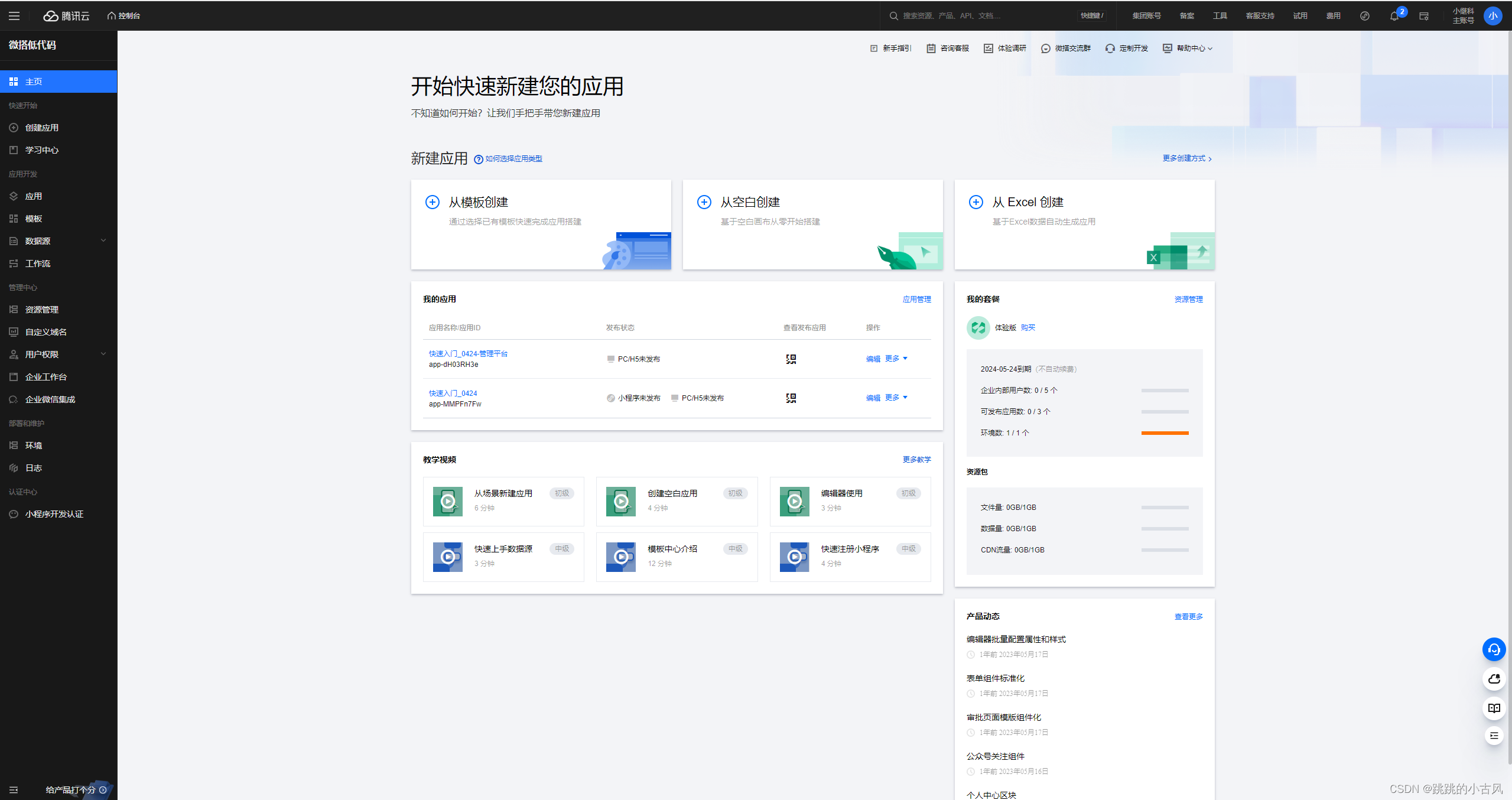Screen dimensions: 1512x800
Task: Play the 编辑器使用 tutorial video
Action: 795,502
